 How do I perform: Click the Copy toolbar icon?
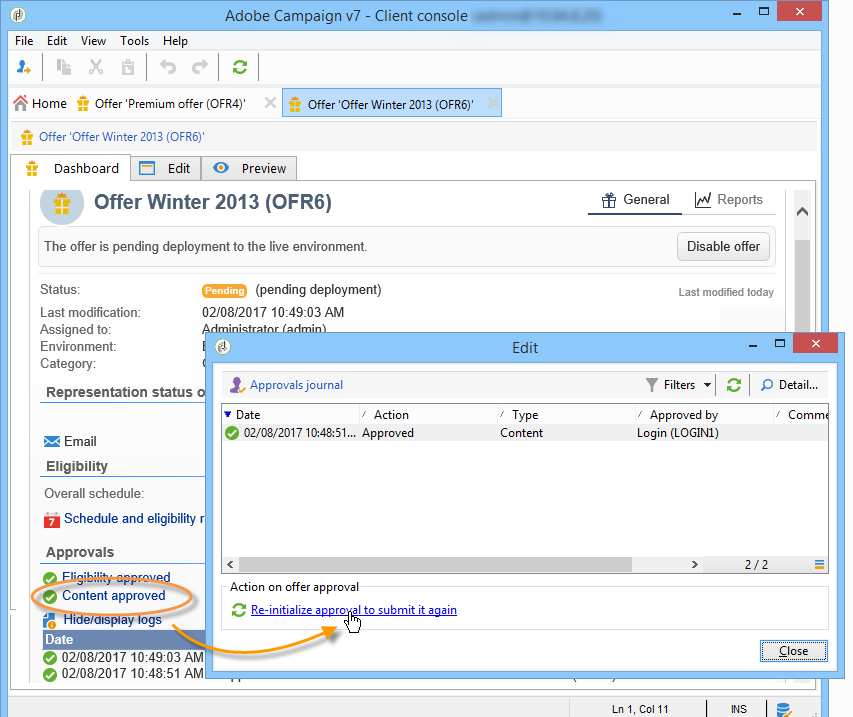click(x=64, y=67)
